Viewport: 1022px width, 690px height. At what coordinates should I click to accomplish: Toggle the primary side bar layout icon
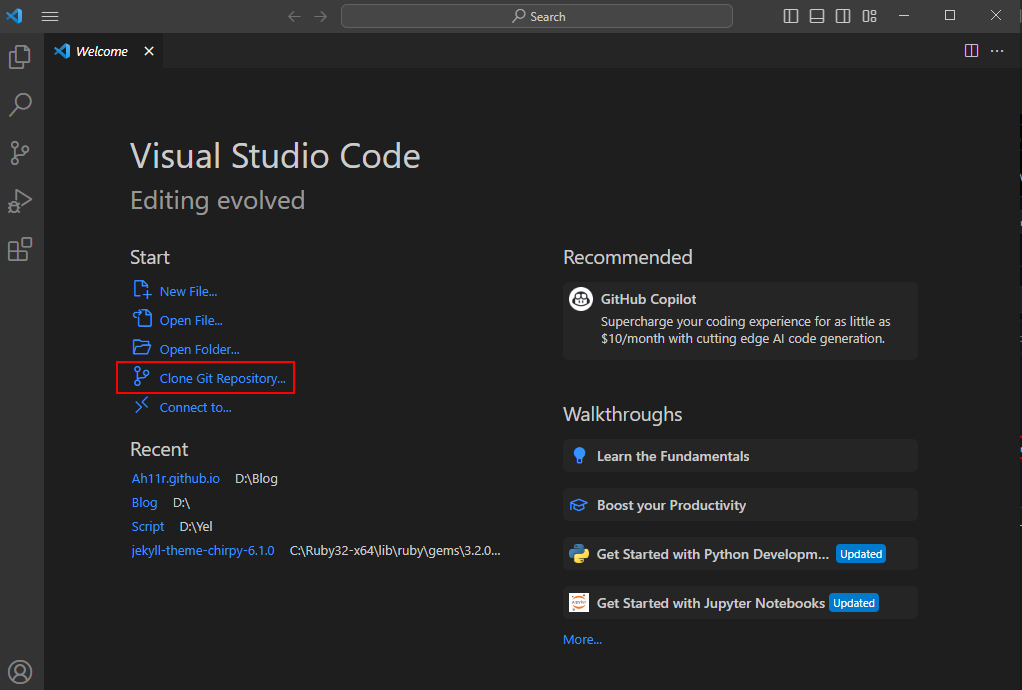click(x=791, y=16)
